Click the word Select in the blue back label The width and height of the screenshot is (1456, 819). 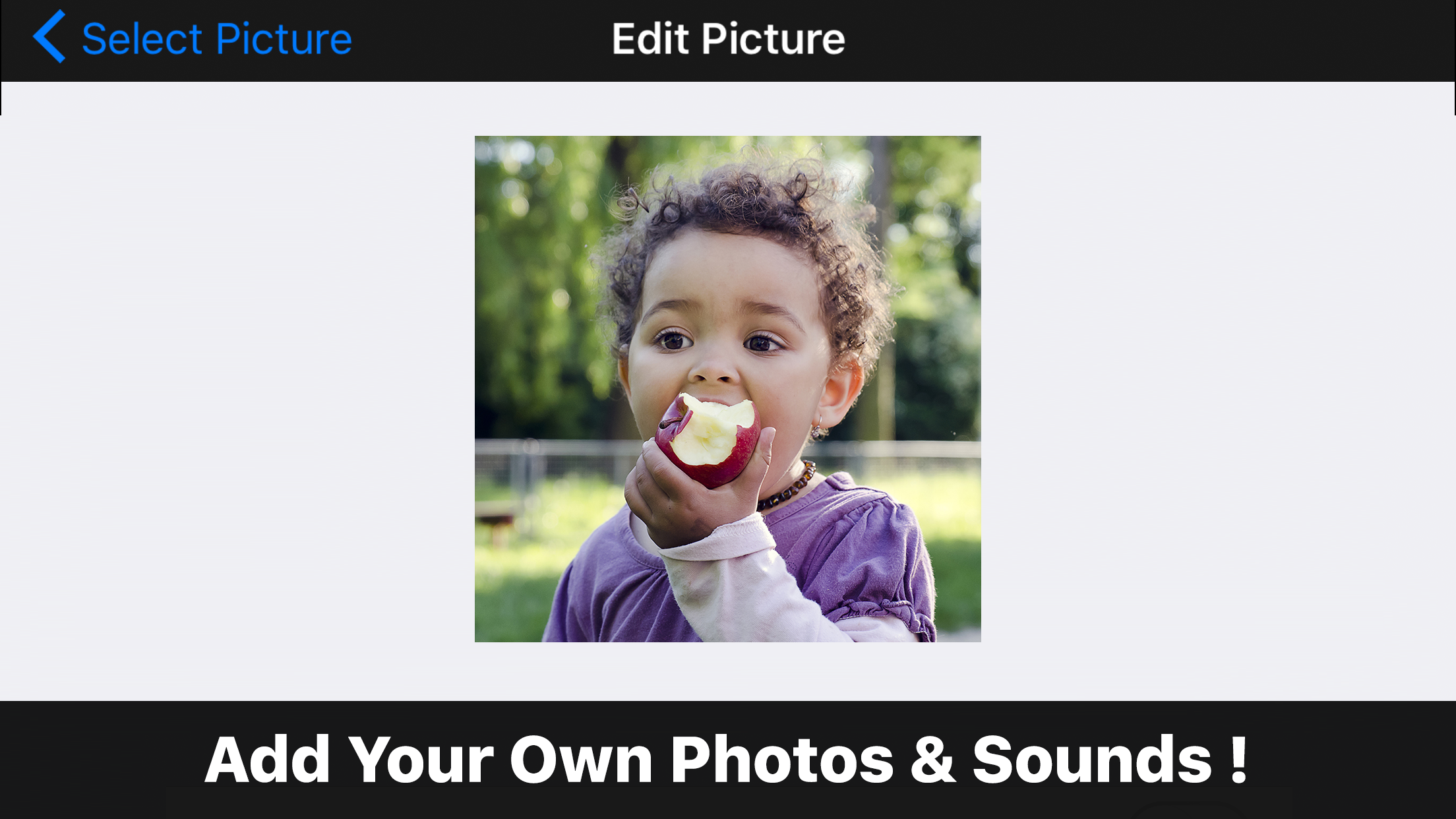click(142, 38)
